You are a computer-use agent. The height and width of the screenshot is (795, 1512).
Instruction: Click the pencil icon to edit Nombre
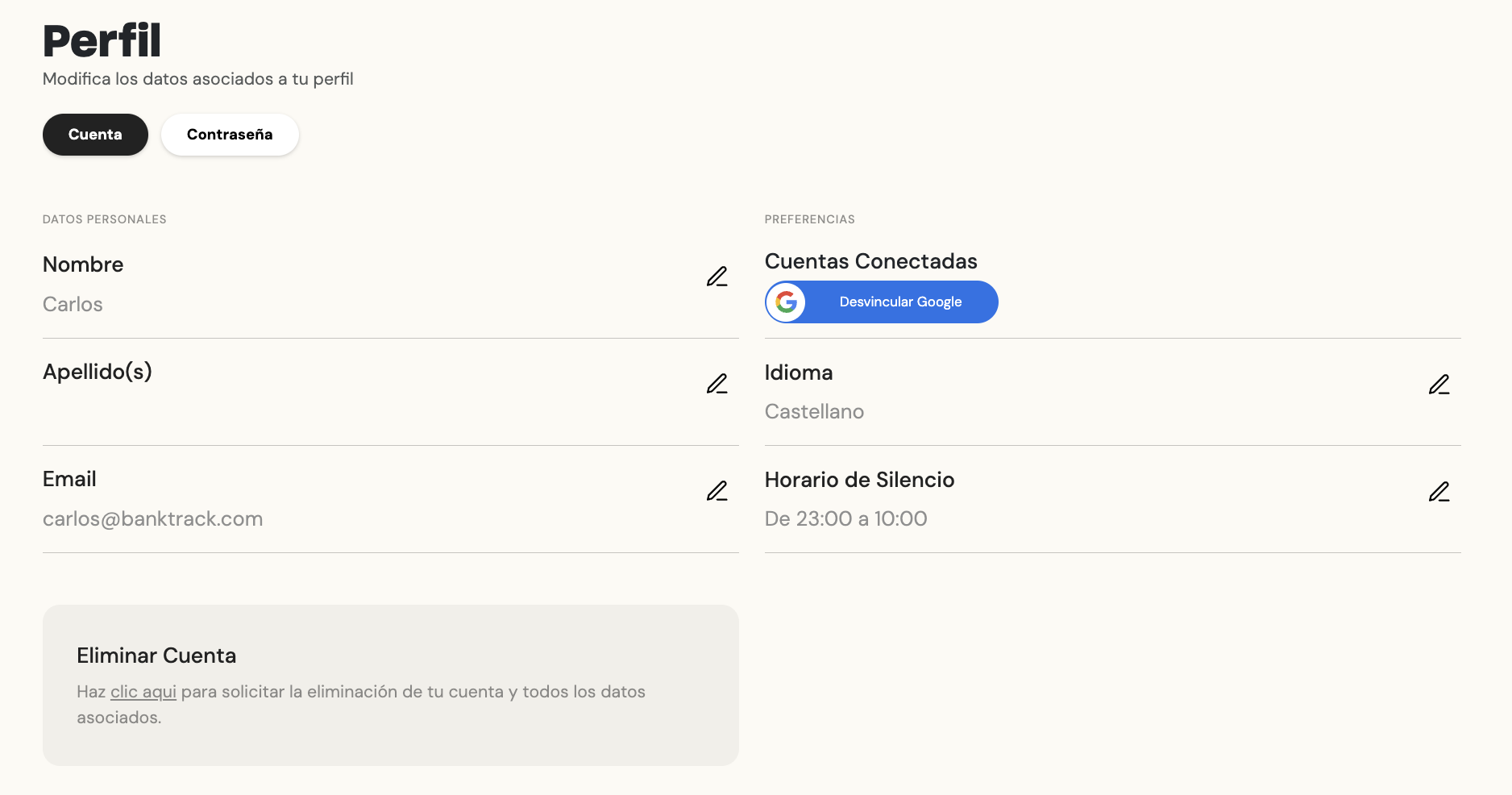tap(717, 277)
